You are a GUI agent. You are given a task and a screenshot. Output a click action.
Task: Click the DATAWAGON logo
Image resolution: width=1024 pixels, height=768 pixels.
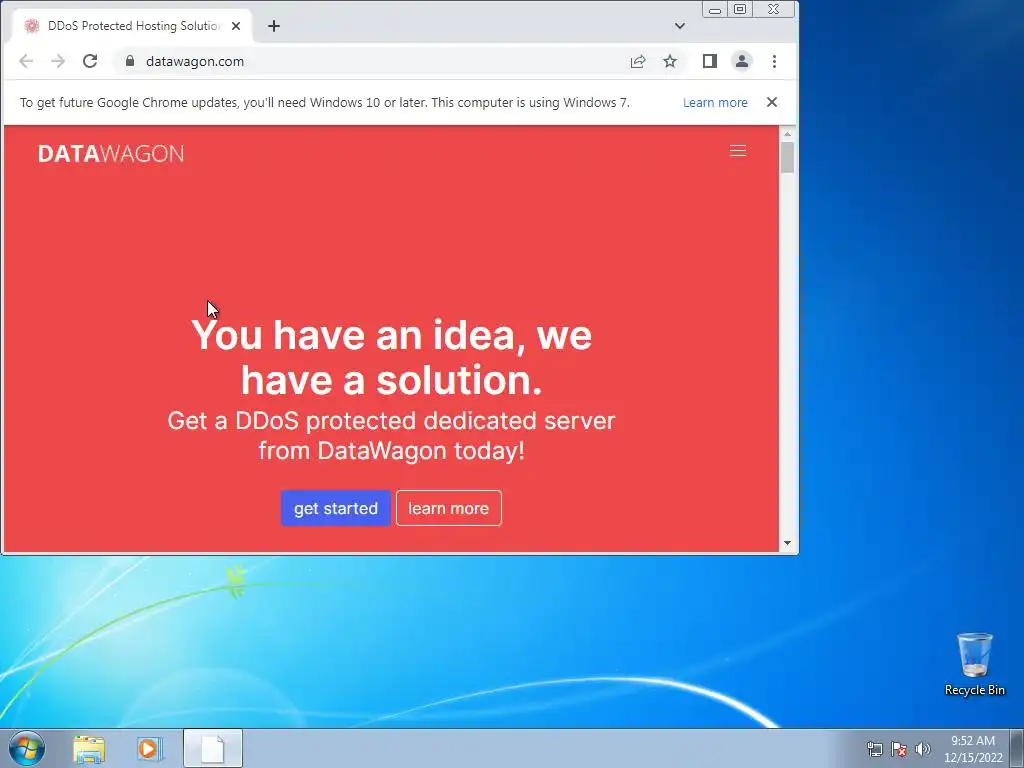click(x=110, y=153)
